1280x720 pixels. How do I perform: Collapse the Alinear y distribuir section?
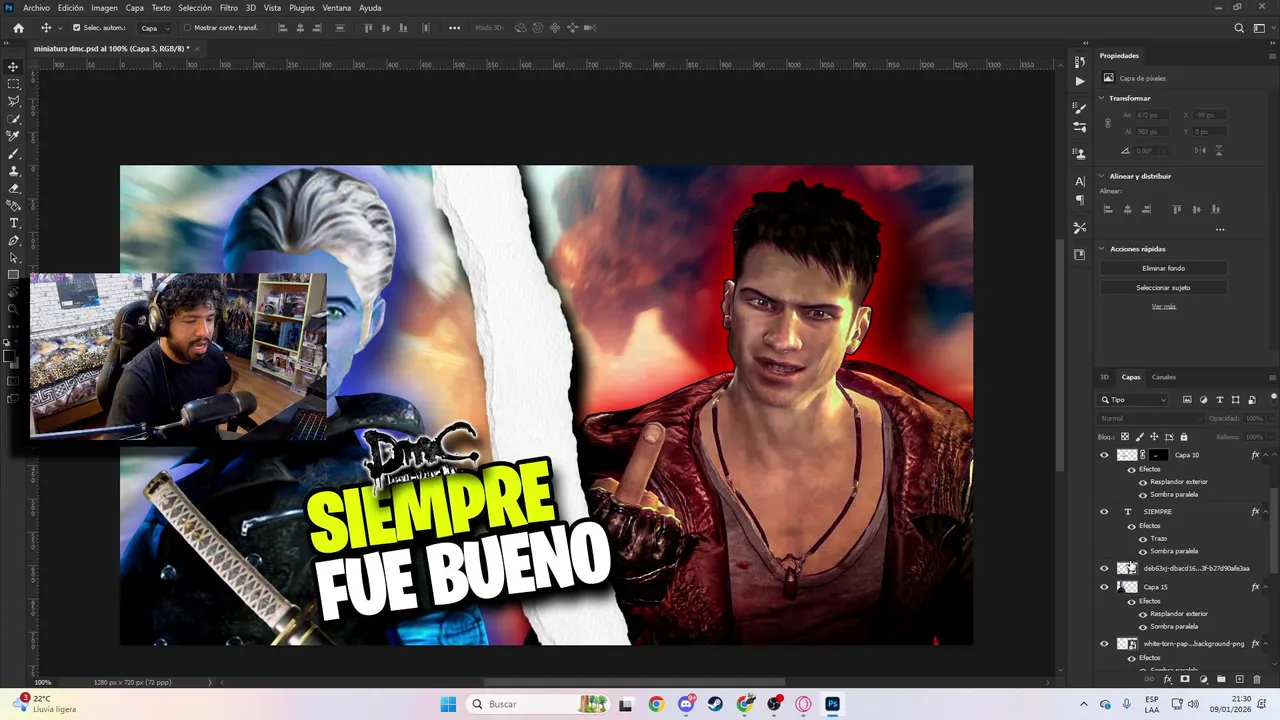1102,176
